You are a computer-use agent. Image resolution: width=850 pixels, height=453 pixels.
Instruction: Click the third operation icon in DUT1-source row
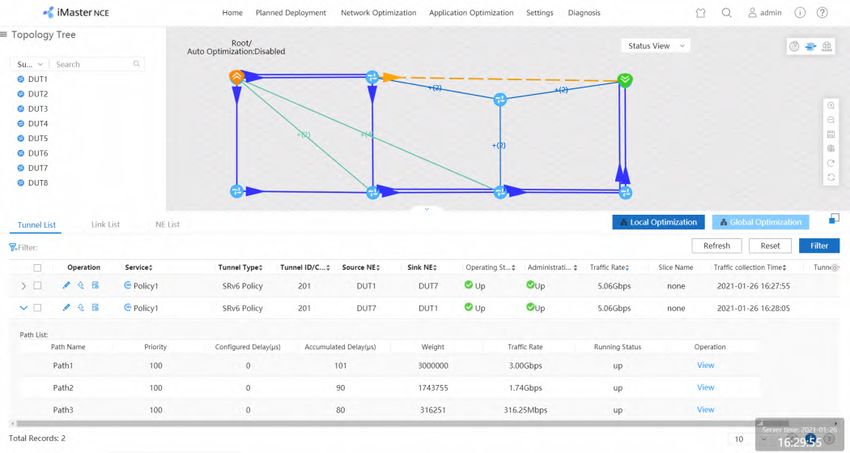tap(95, 285)
